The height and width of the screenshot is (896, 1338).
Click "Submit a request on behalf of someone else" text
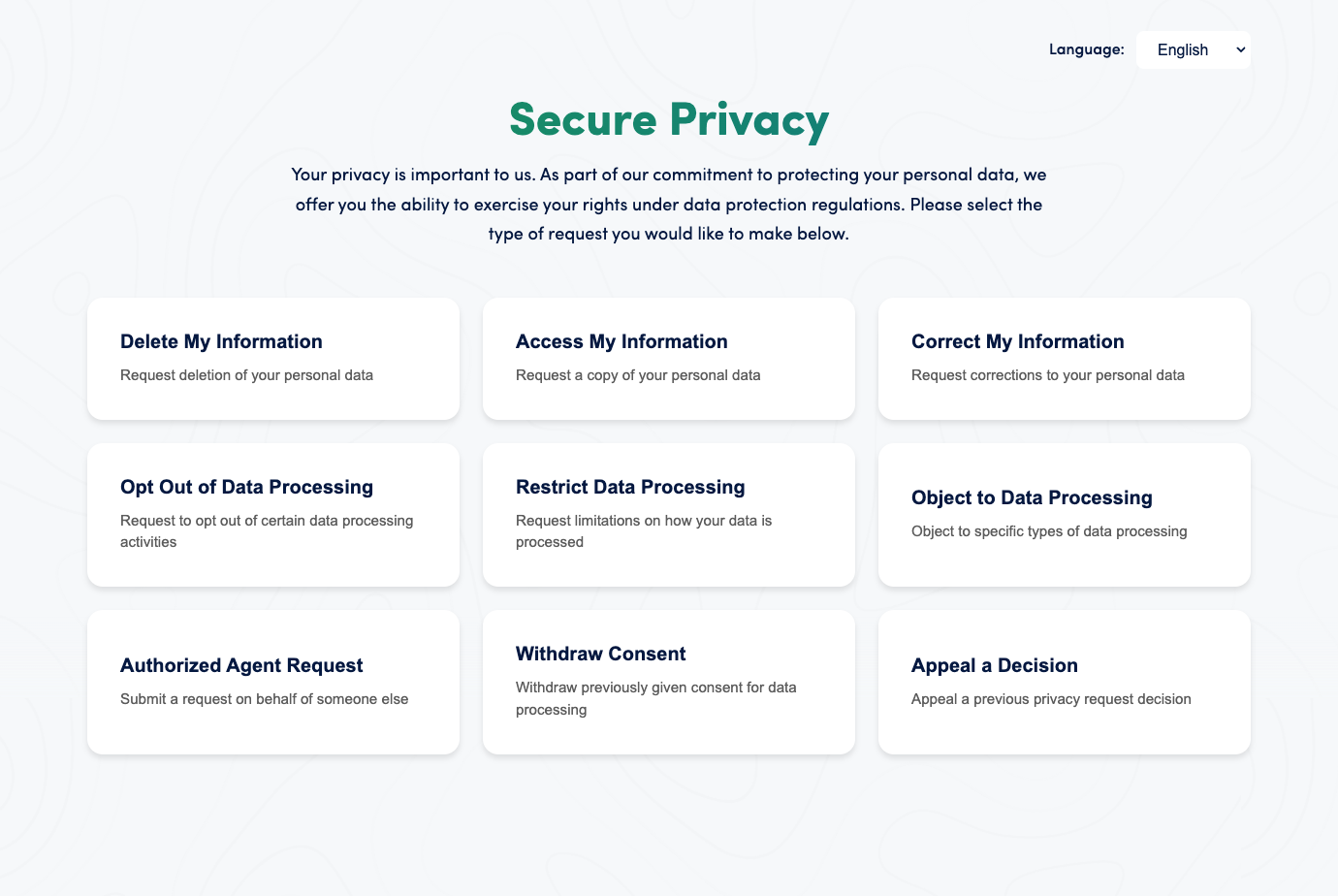tap(264, 698)
